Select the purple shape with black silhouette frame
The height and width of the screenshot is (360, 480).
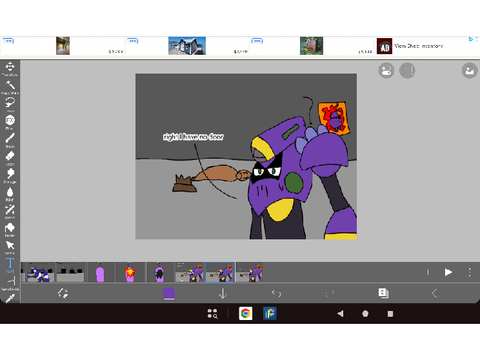[160, 273]
